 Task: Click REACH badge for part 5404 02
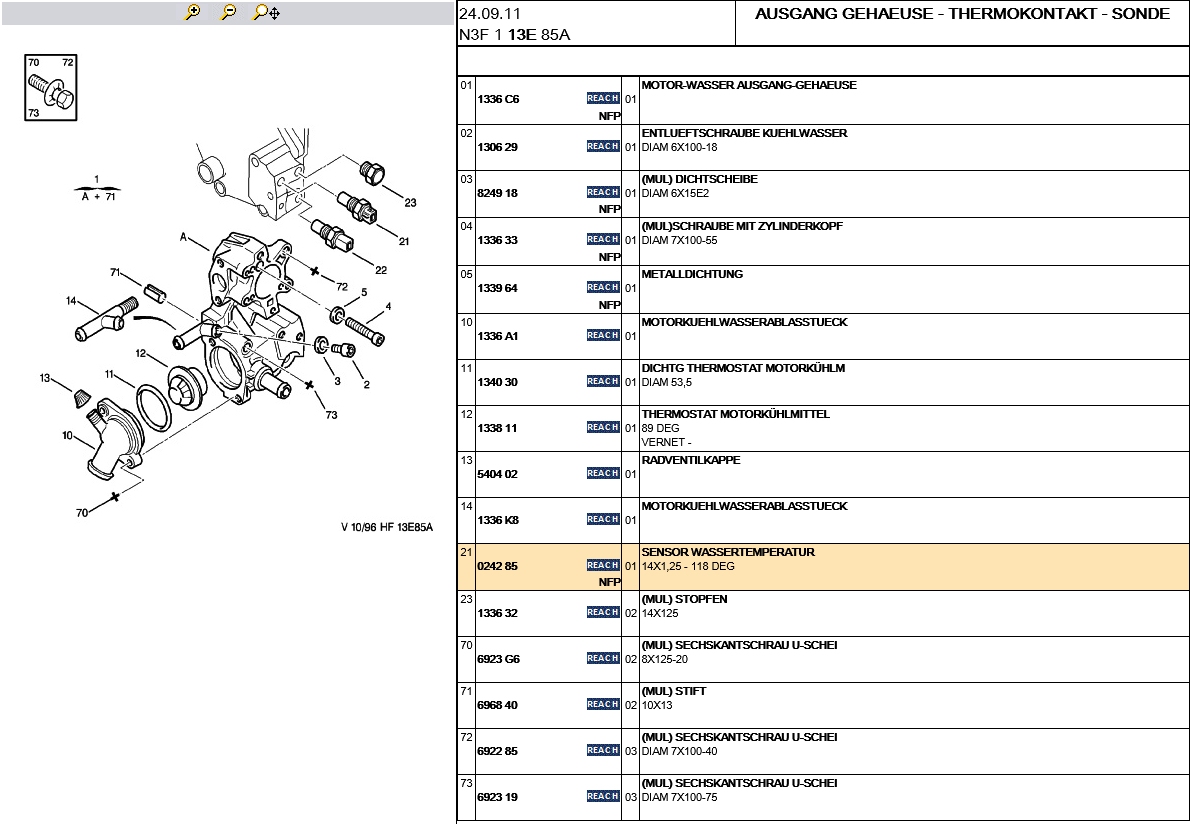(x=602, y=473)
